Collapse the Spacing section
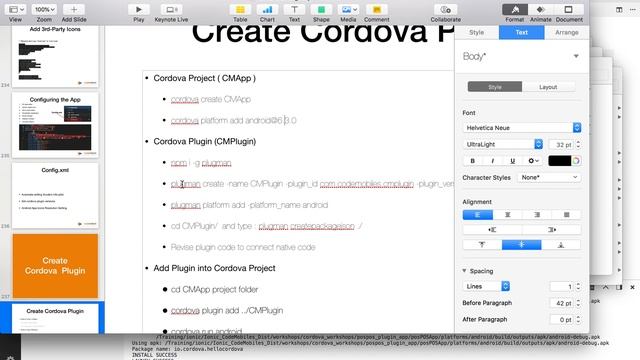Viewport: 640px width, 360px height. (x=464, y=271)
